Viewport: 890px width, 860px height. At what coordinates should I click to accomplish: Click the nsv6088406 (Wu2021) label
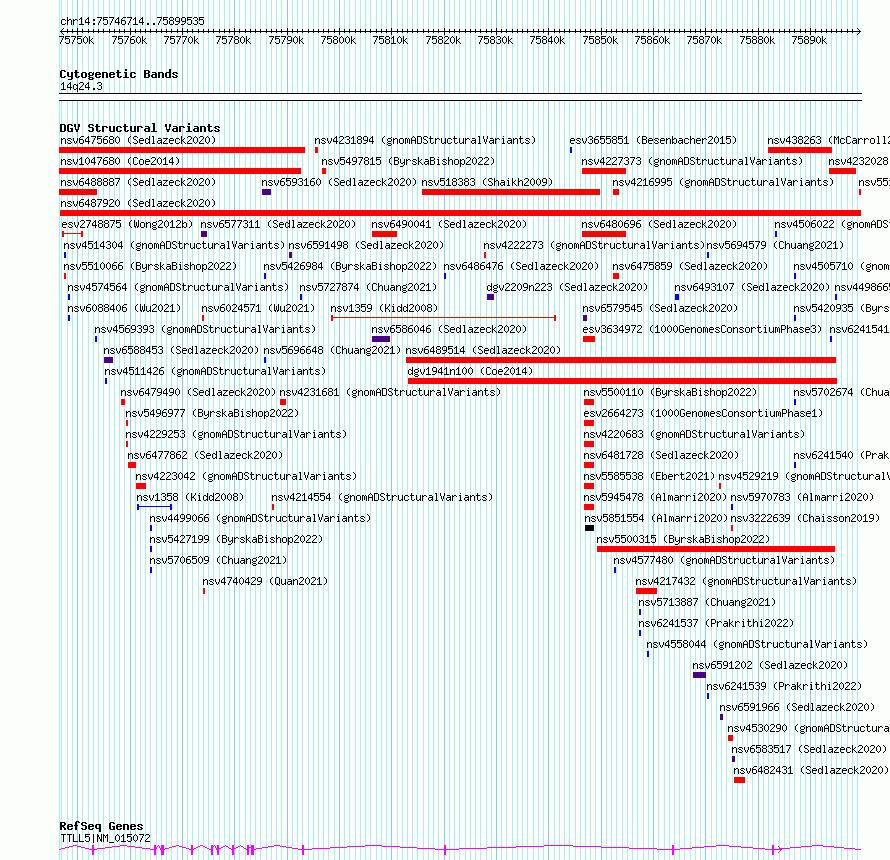pyautogui.click(x=124, y=308)
